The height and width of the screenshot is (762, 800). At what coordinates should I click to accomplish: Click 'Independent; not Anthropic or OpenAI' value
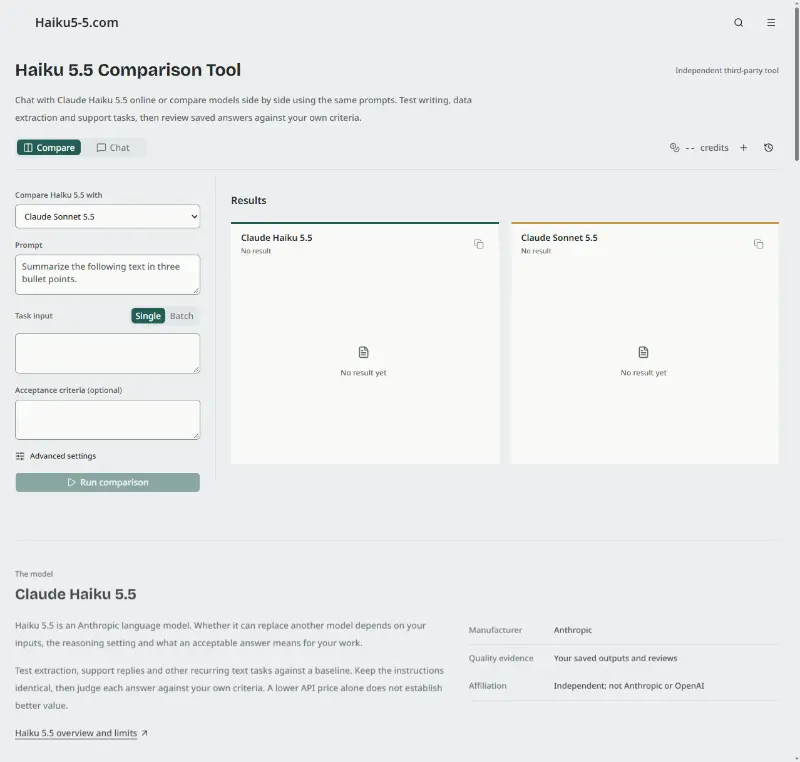[629, 686]
